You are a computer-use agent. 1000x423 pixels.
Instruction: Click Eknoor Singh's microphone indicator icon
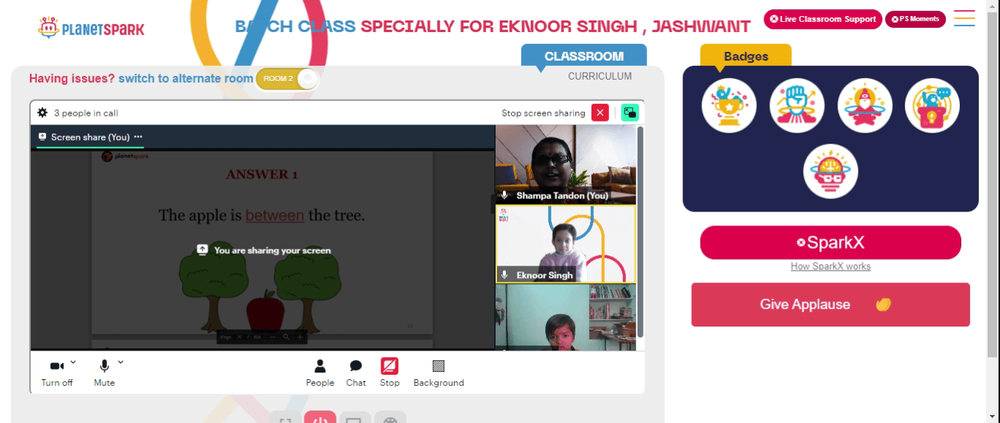coord(504,275)
